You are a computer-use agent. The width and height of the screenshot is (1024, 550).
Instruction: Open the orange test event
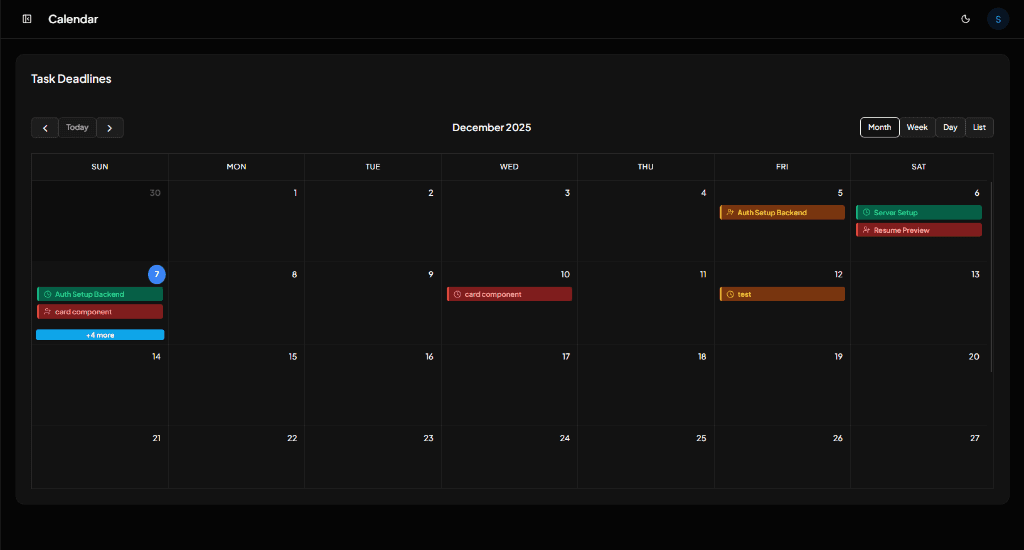782,295
